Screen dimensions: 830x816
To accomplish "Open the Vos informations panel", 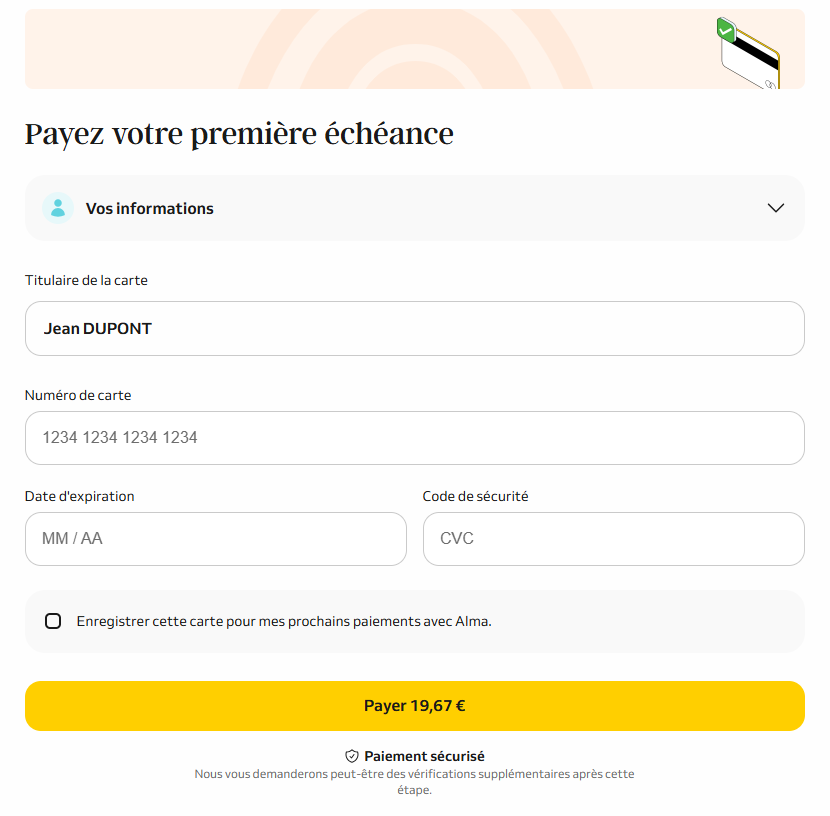I will (415, 208).
